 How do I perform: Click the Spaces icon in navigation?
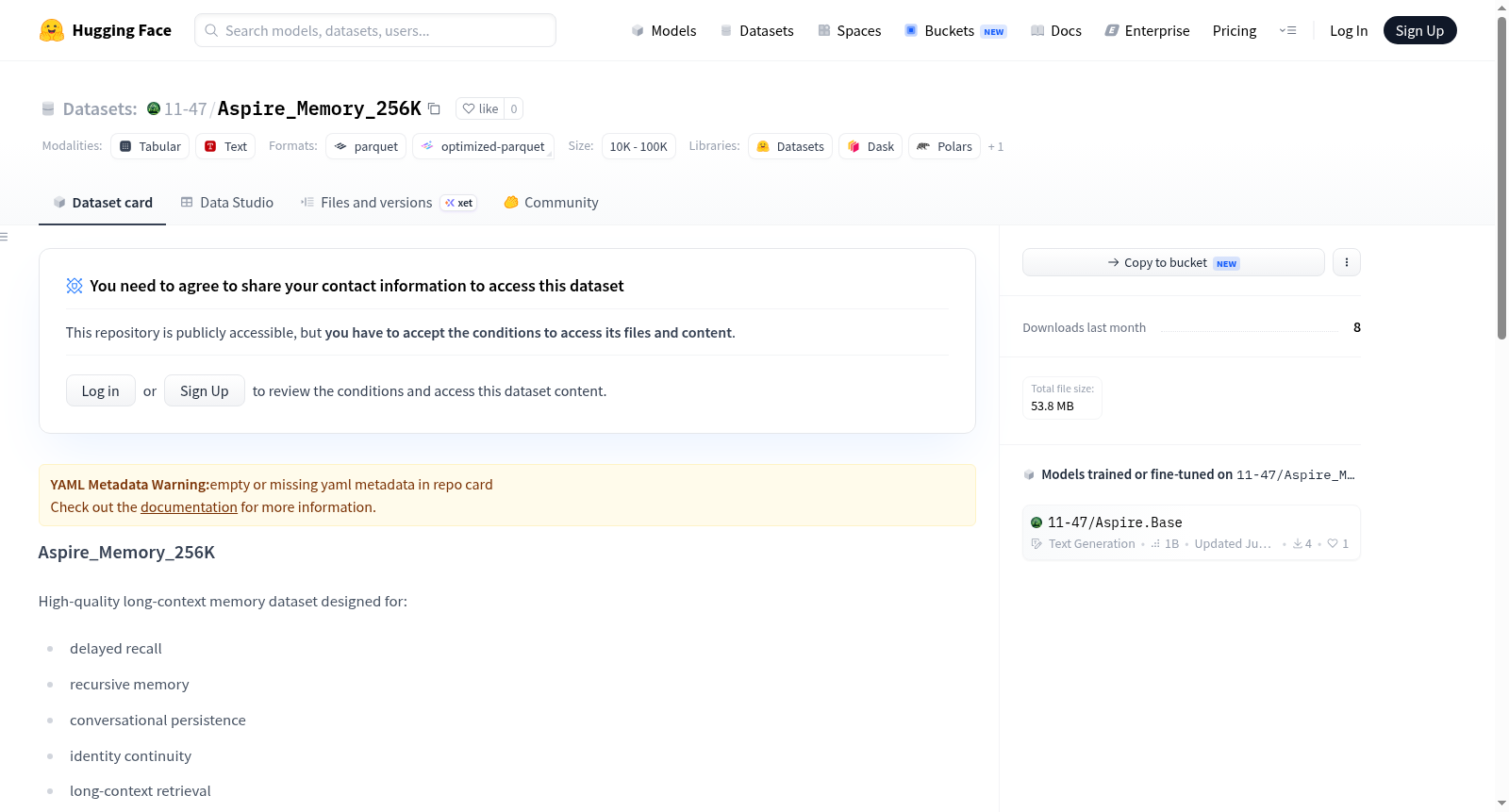(x=824, y=30)
